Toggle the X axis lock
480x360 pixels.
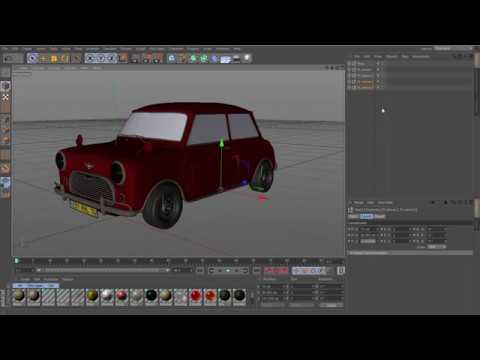91,59
